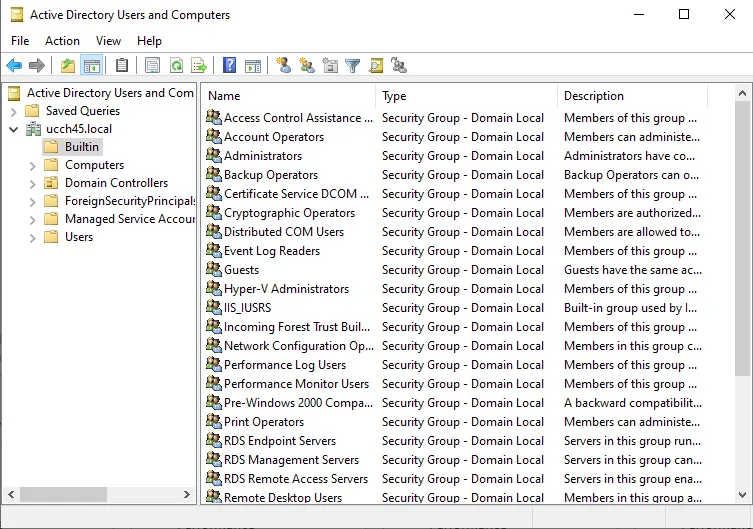Expand the Domain Controllers tree node
This screenshot has height=529, width=753.
click(33, 184)
